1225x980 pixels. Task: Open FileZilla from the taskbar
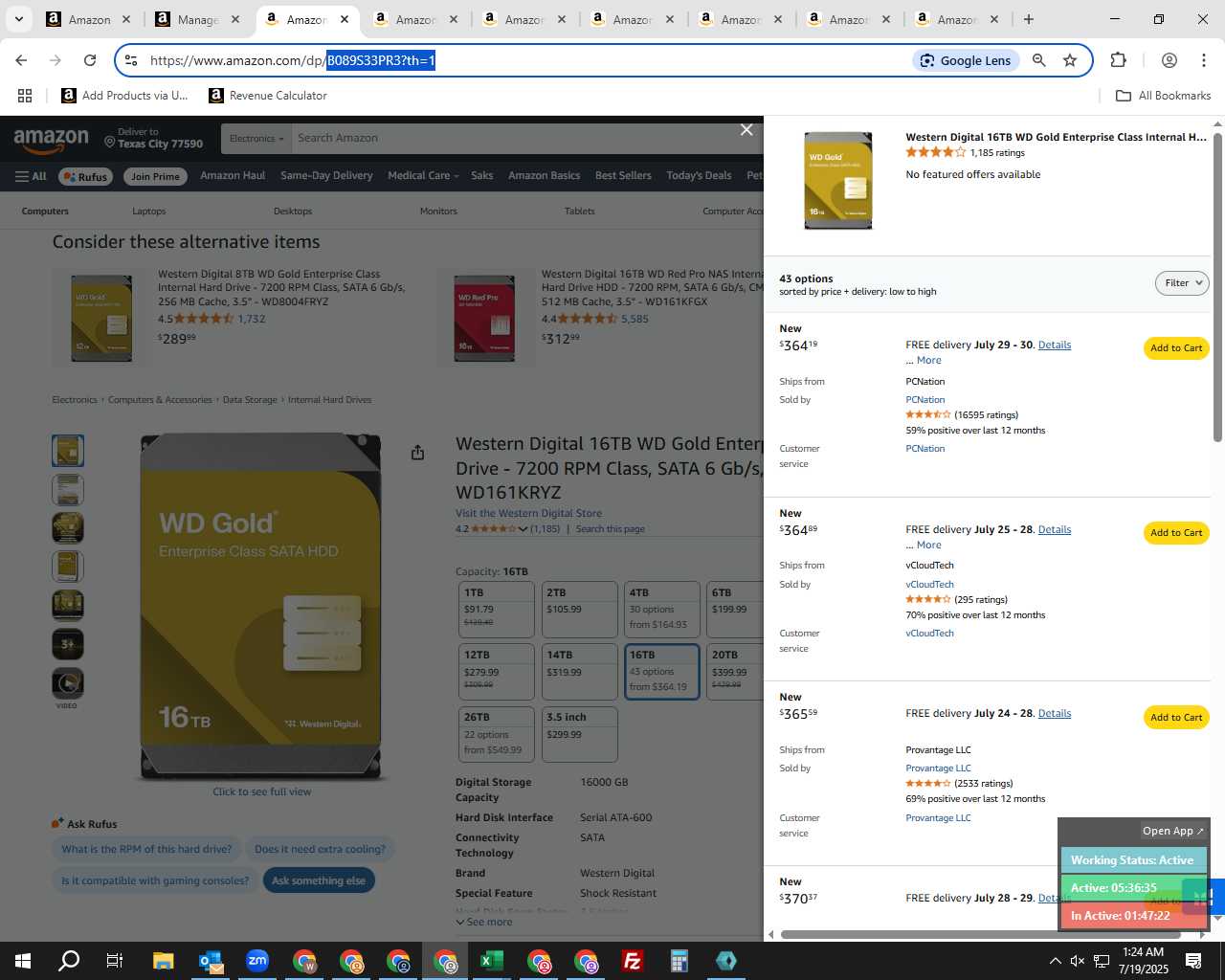click(632, 961)
